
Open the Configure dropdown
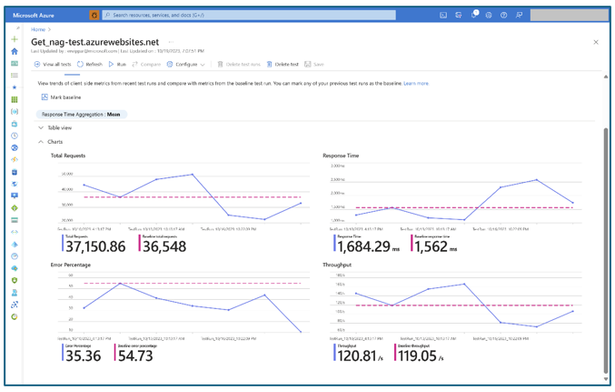(186, 64)
